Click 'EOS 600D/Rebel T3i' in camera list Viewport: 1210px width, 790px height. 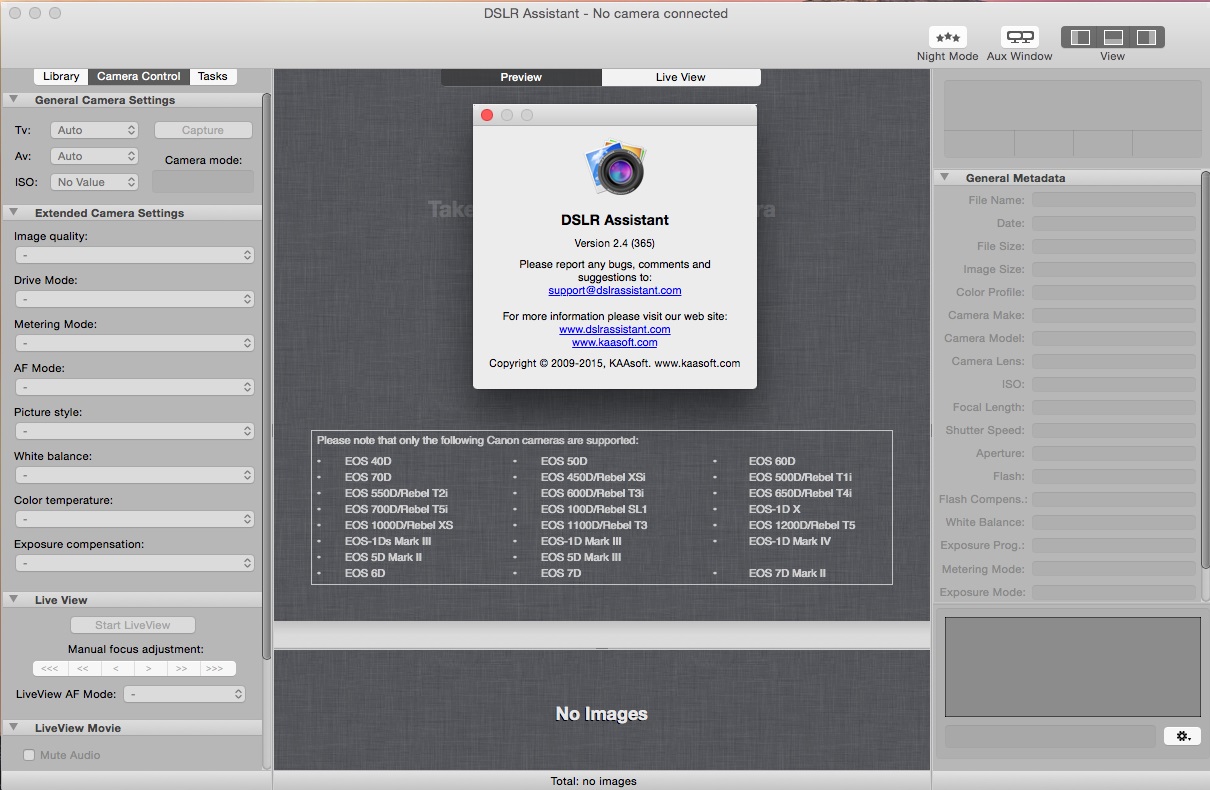click(592, 493)
